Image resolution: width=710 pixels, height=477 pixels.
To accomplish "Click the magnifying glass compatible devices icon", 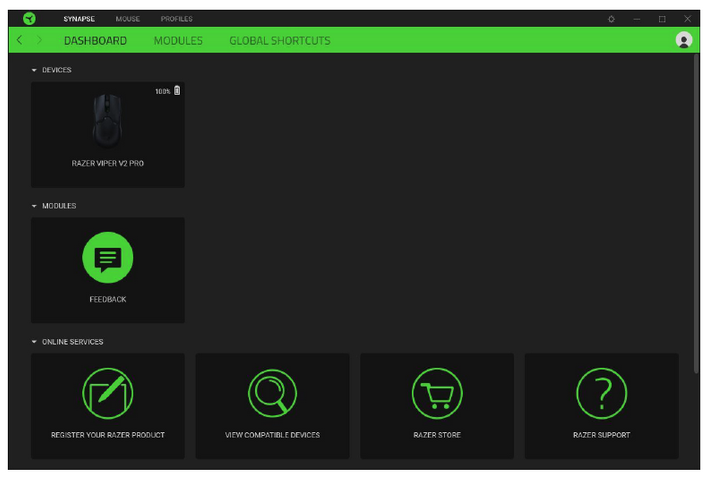I will tap(272, 393).
